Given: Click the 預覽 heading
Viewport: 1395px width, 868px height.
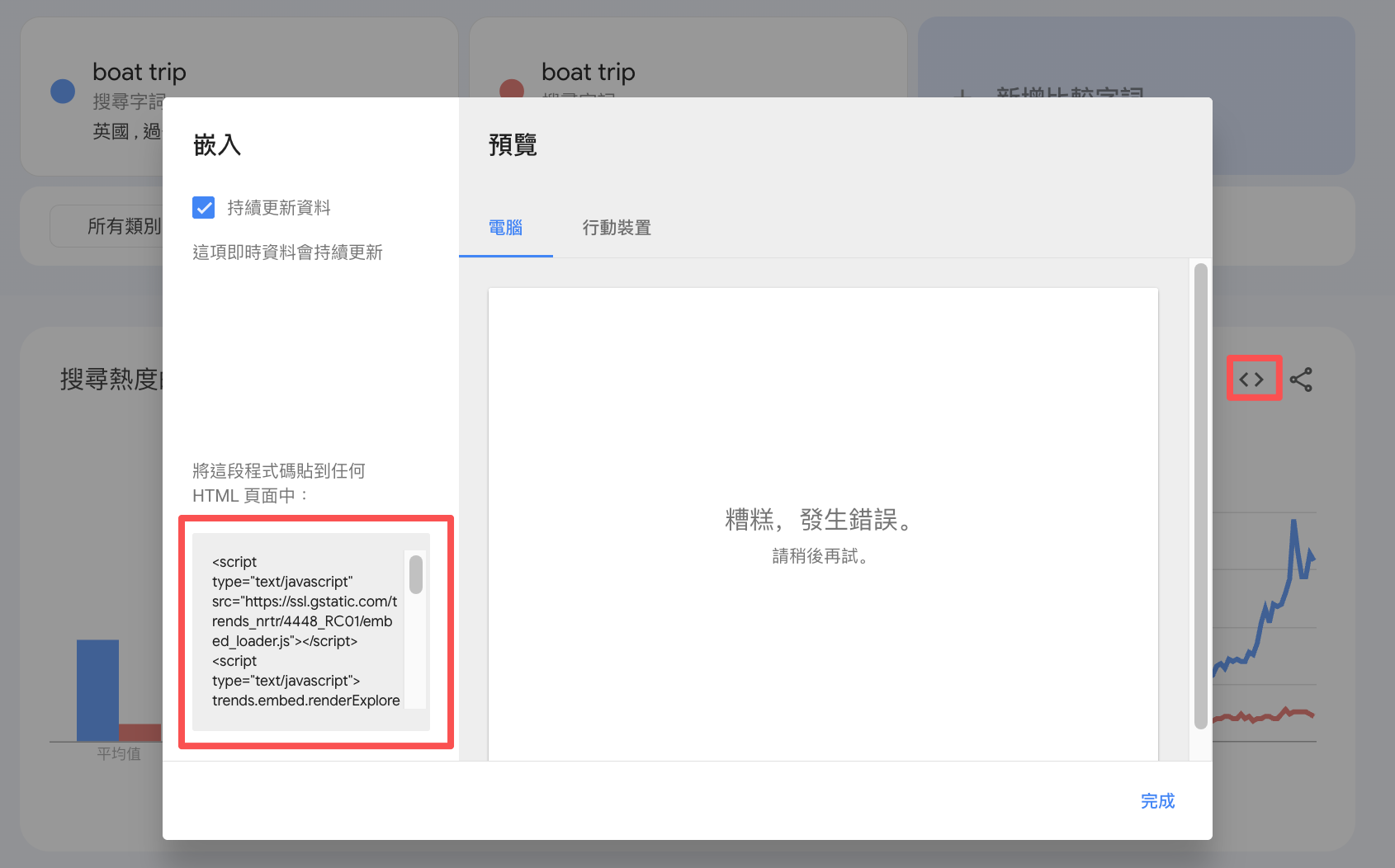Looking at the screenshot, I should (513, 145).
